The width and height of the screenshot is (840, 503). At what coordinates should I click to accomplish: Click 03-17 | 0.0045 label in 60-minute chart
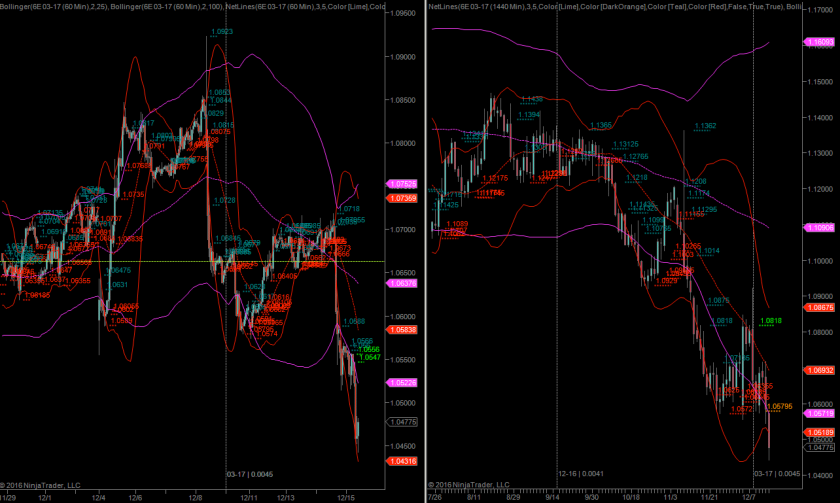tap(250, 474)
